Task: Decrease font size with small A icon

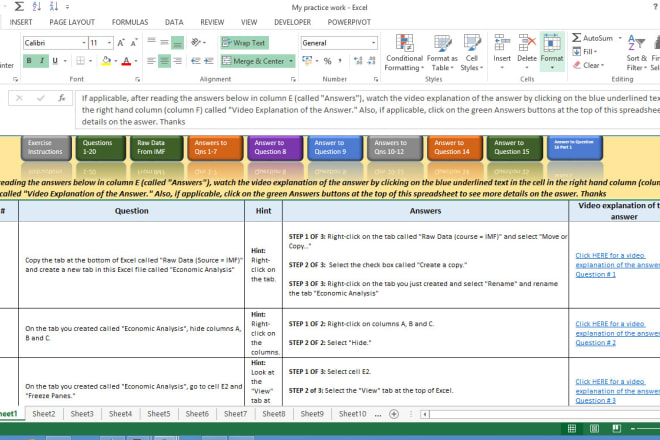Action: tap(134, 43)
